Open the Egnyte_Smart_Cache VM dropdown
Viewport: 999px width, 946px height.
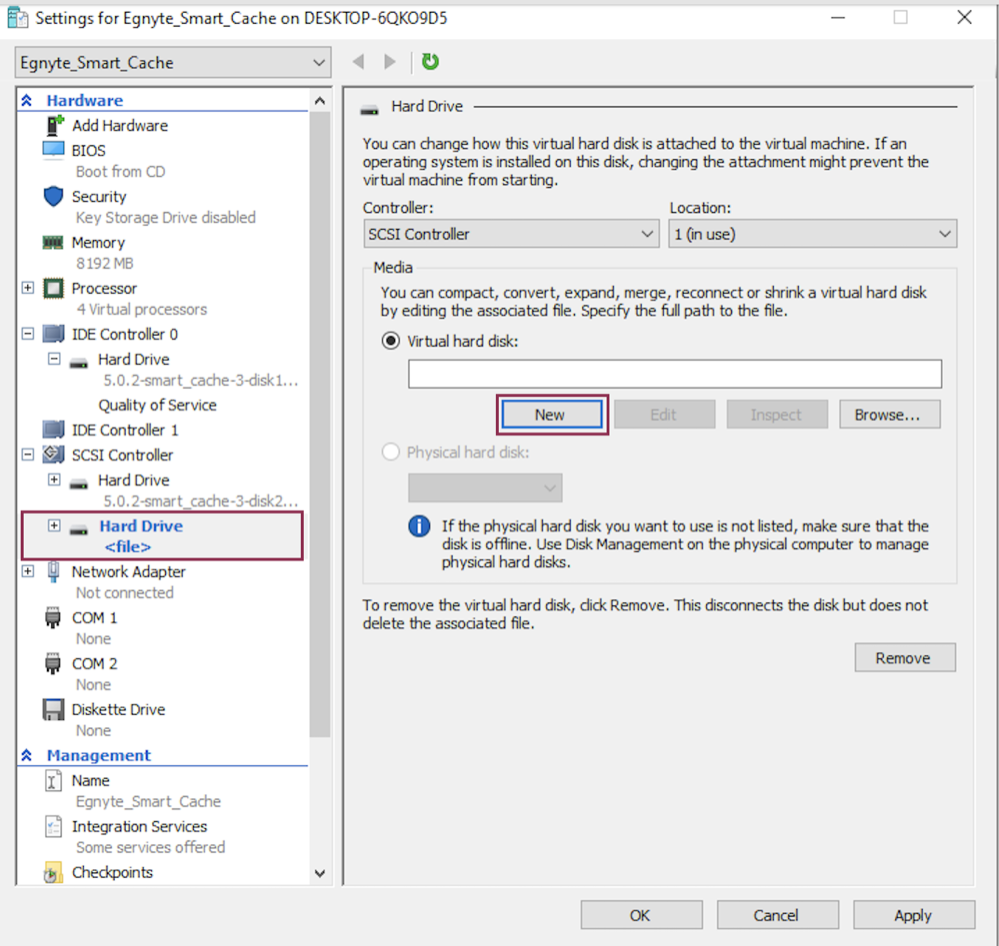click(x=173, y=62)
